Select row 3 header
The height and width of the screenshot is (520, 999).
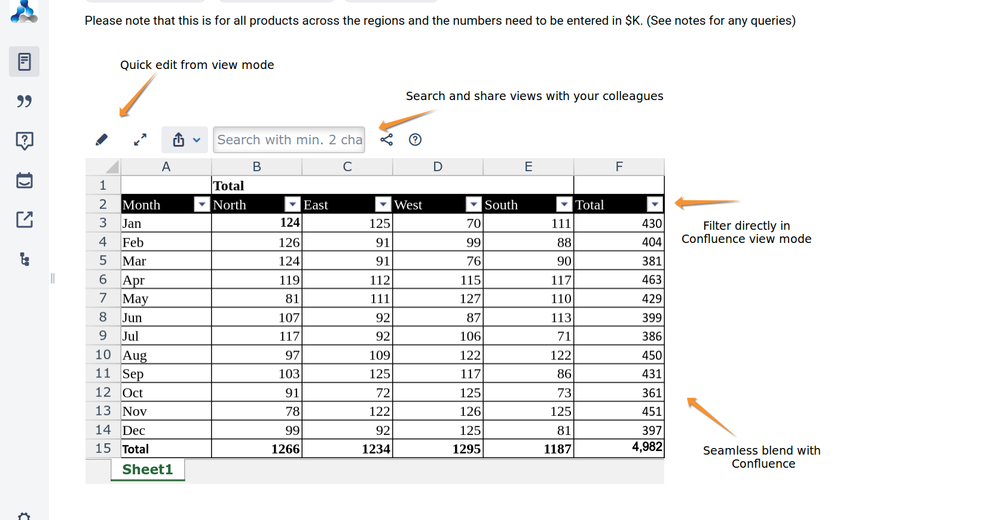(103, 223)
